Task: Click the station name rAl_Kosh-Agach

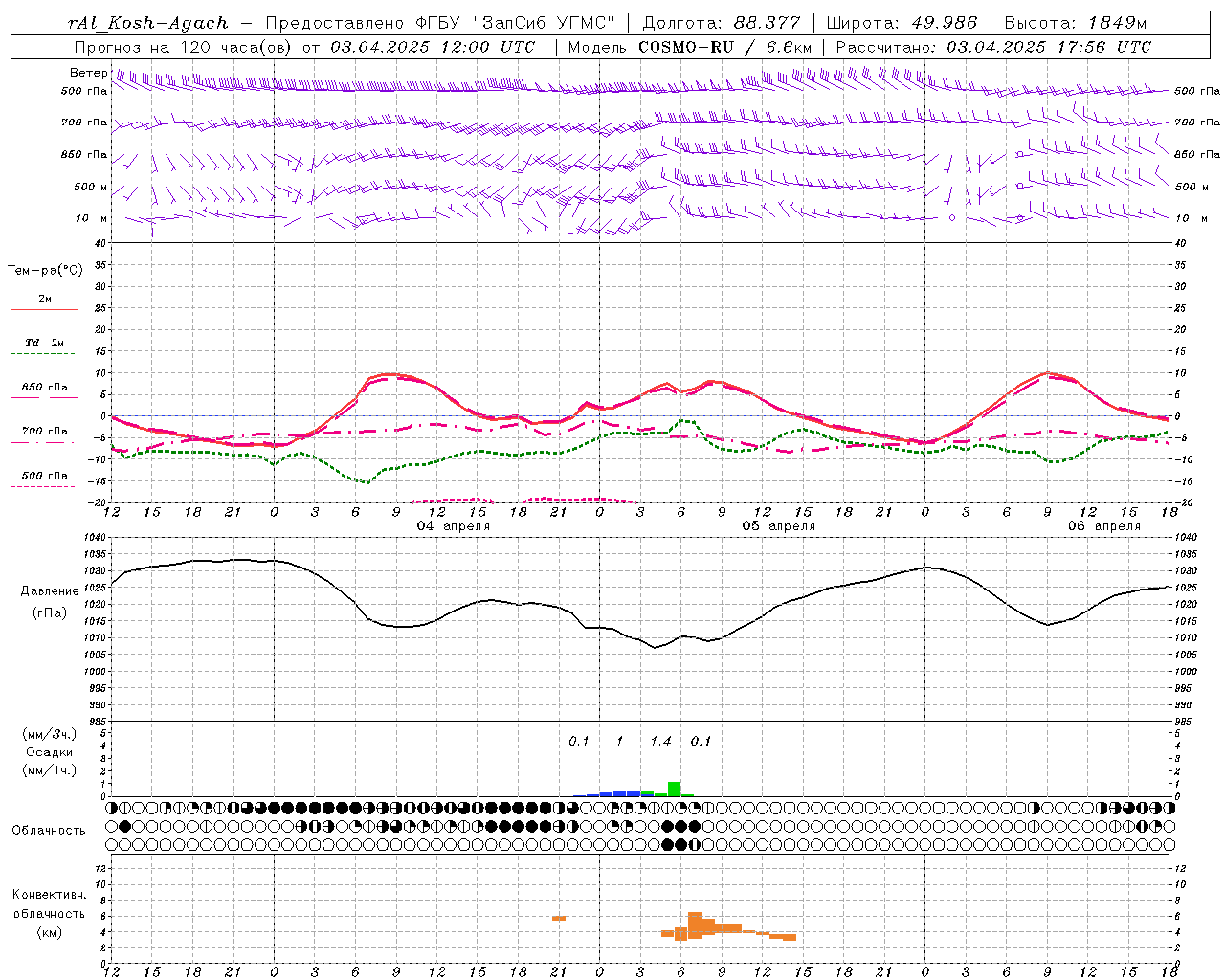Action: point(148,23)
